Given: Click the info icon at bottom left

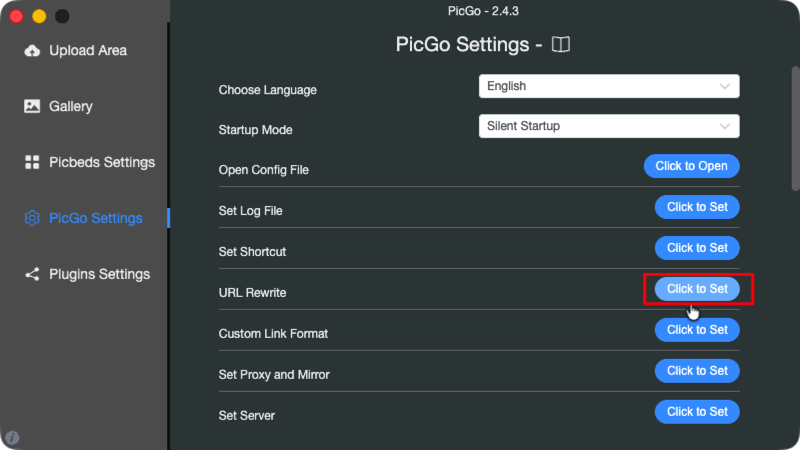Looking at the screenshot, I should 12,437.
